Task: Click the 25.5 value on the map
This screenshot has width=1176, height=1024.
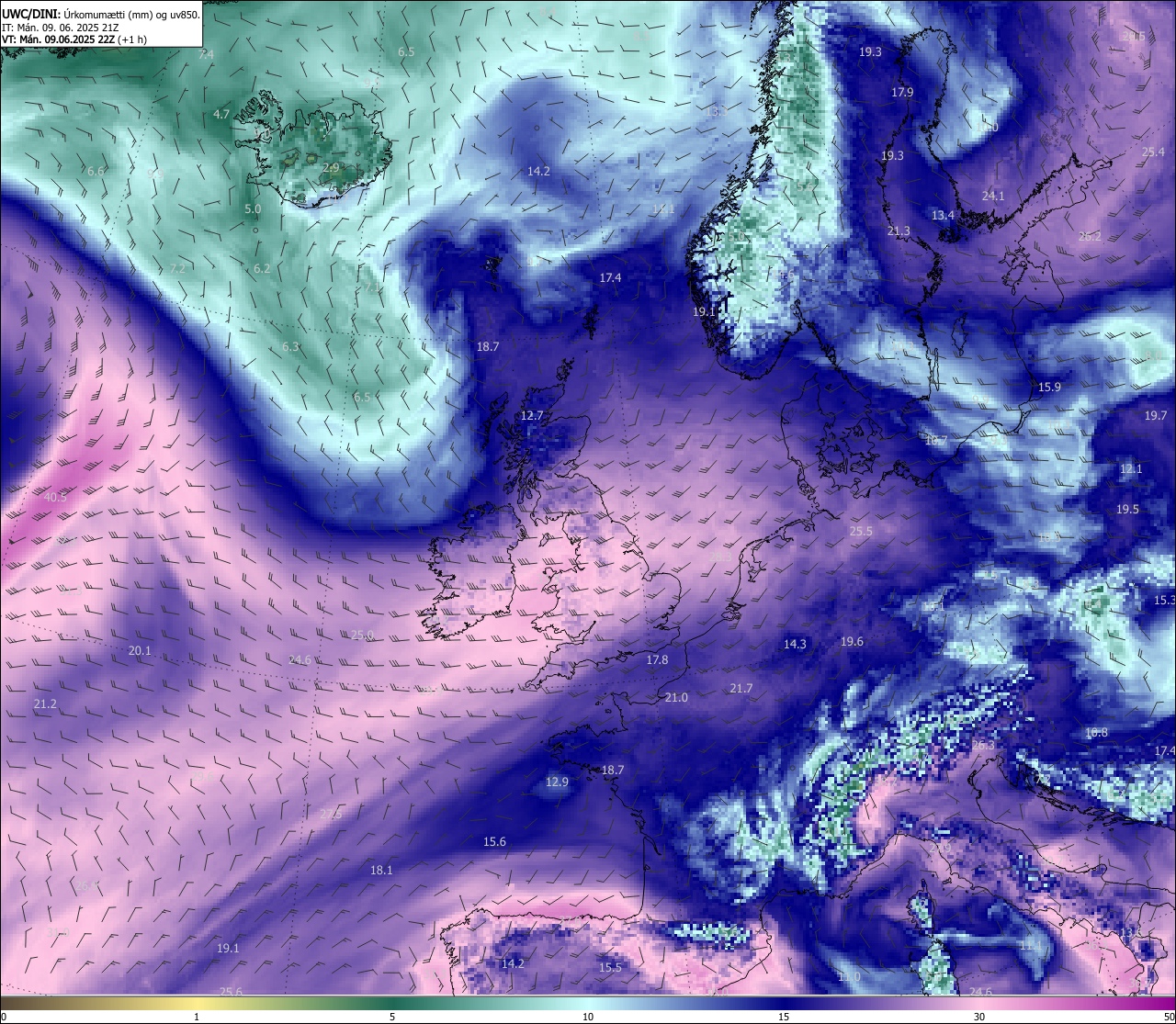Action: pyautogui.click(x=861, y=532)
